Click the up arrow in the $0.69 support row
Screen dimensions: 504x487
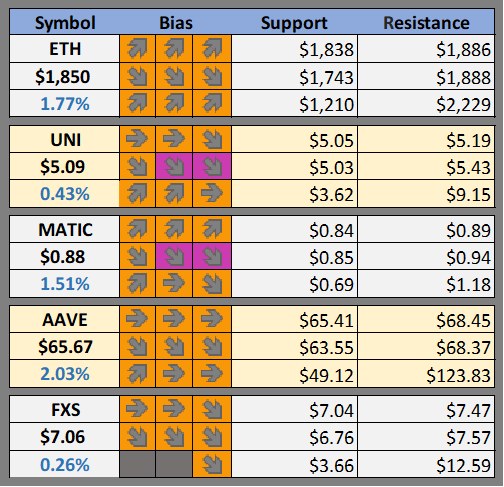(137, 283)
